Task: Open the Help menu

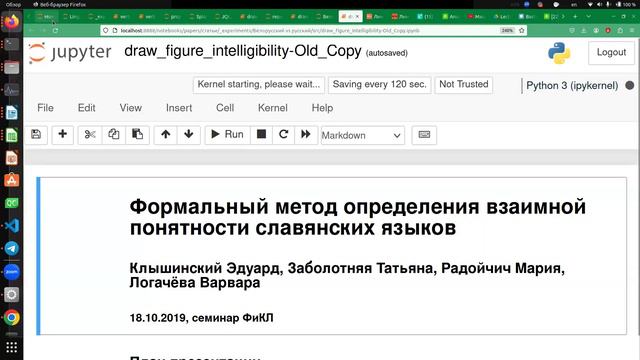Action: tap(322, 108)
